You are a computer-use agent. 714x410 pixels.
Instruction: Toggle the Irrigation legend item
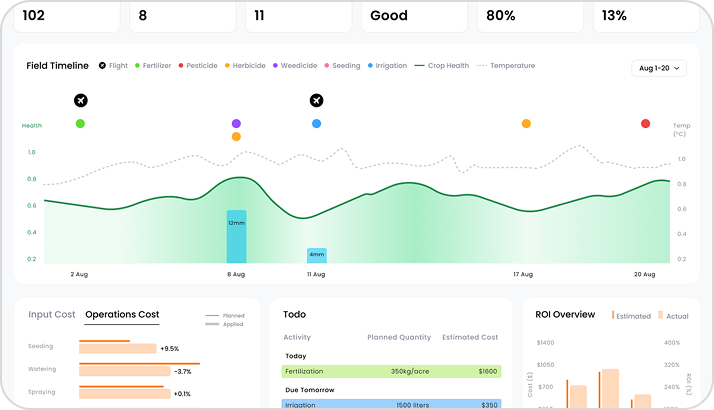[x=387, y=66]
